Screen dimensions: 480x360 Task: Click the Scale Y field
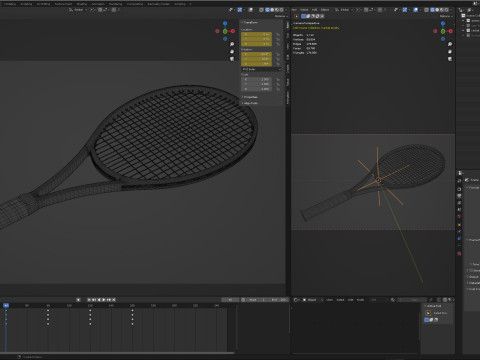click(256, 84)
